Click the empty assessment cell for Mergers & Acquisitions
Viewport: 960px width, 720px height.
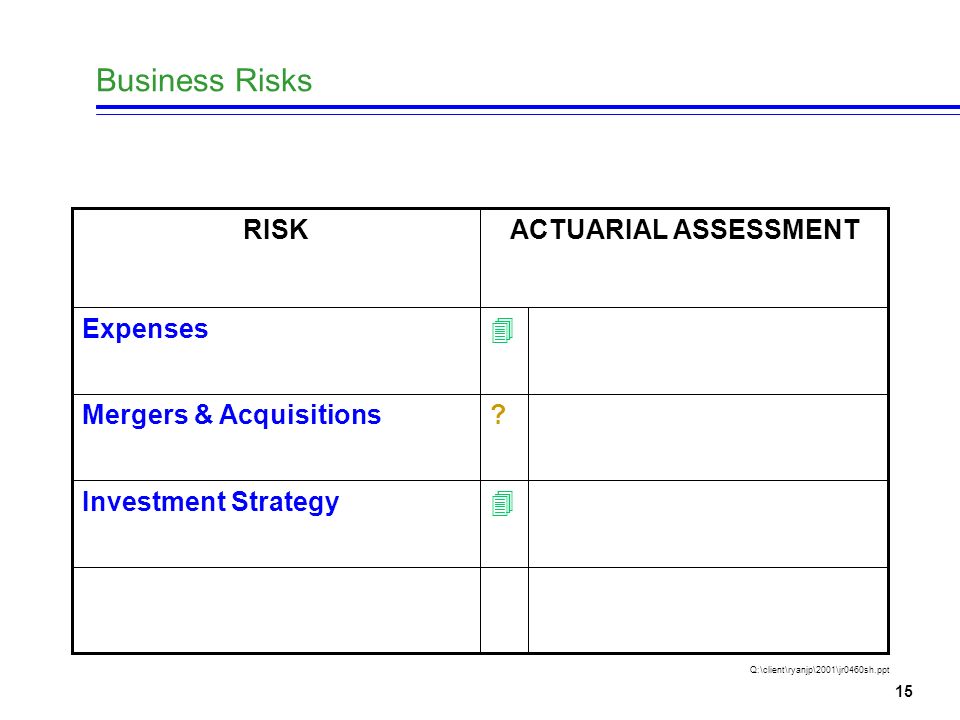pos(708,437)
